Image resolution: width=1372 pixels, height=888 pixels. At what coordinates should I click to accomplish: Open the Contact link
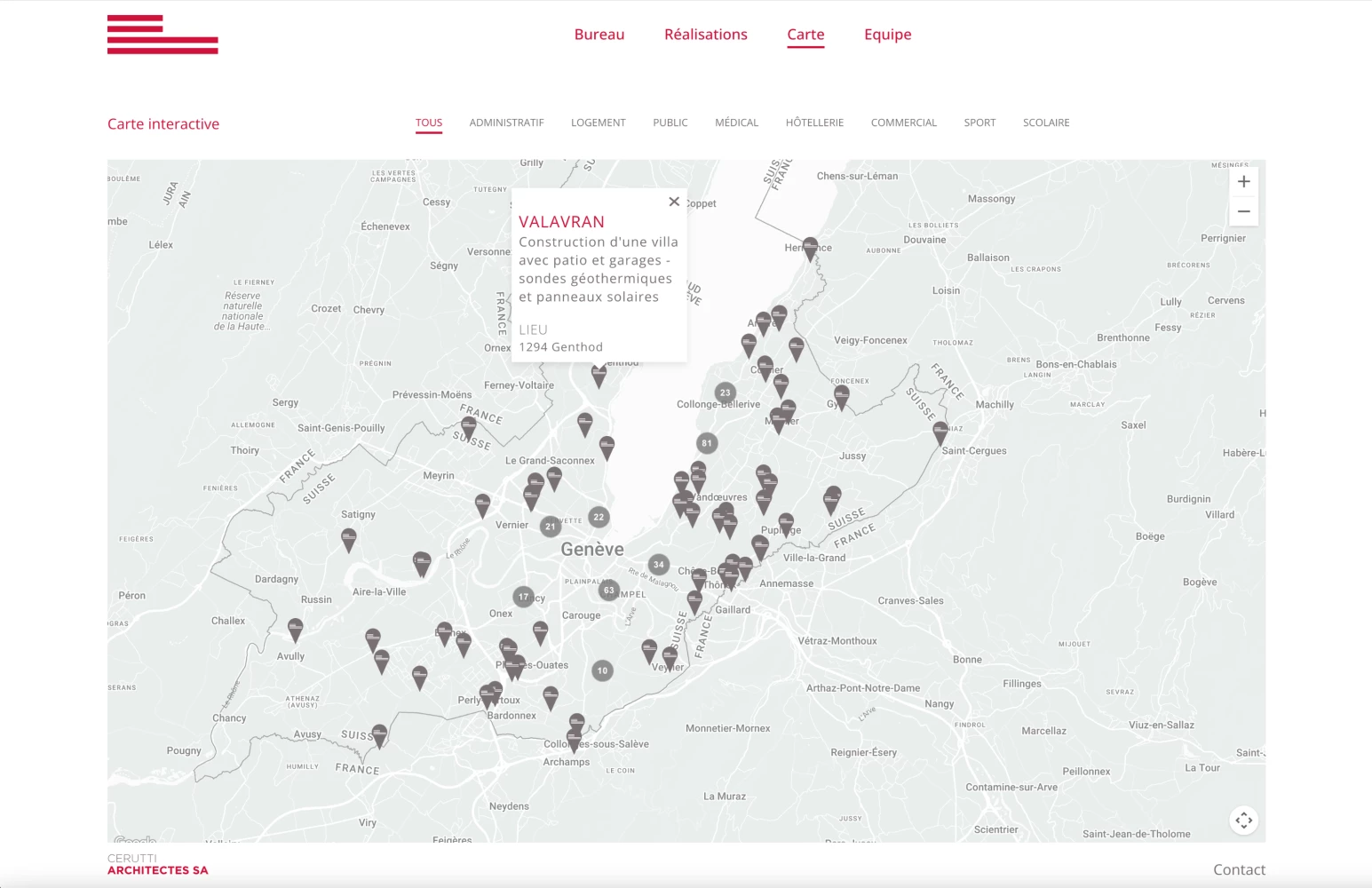(1239, 869)
